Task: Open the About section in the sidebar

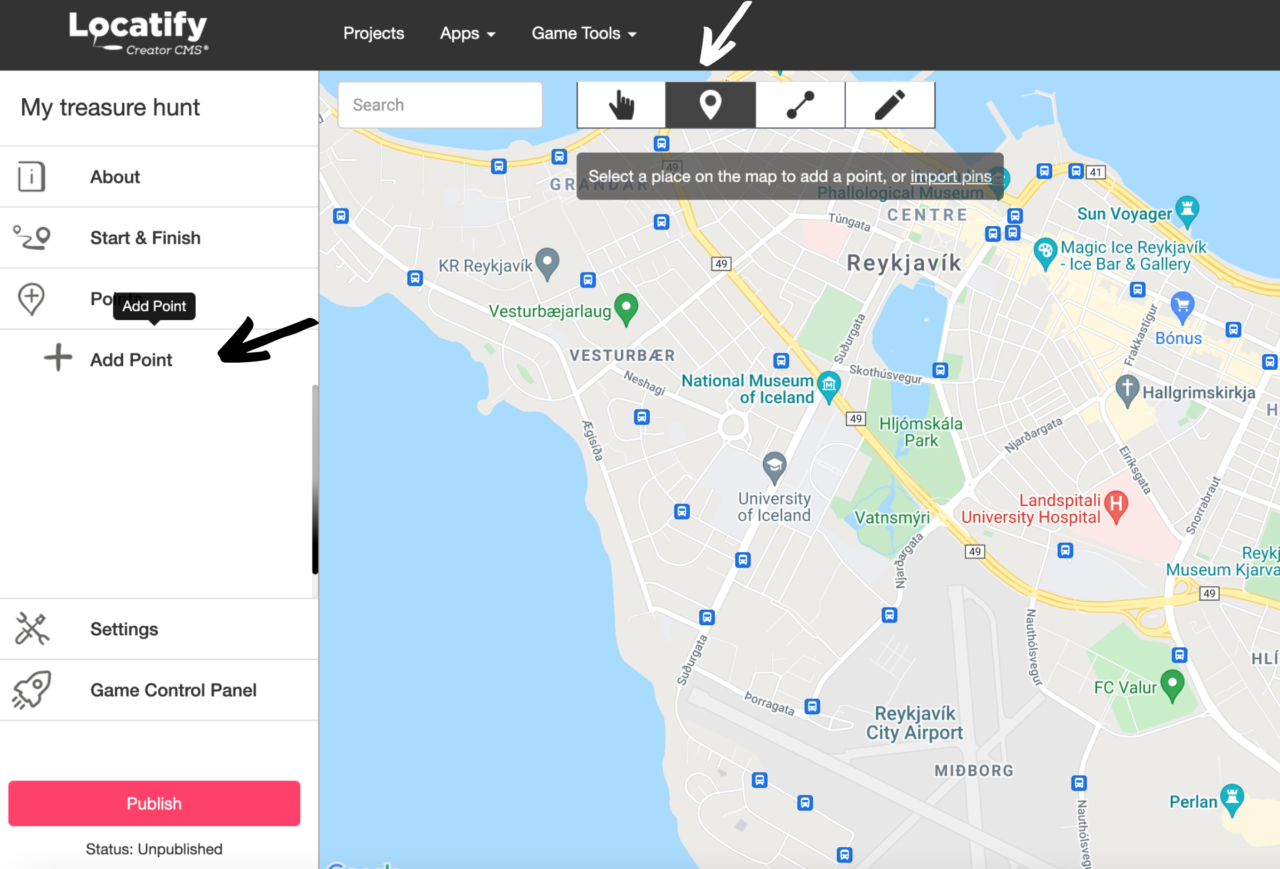Action: (x=114, y=177)
